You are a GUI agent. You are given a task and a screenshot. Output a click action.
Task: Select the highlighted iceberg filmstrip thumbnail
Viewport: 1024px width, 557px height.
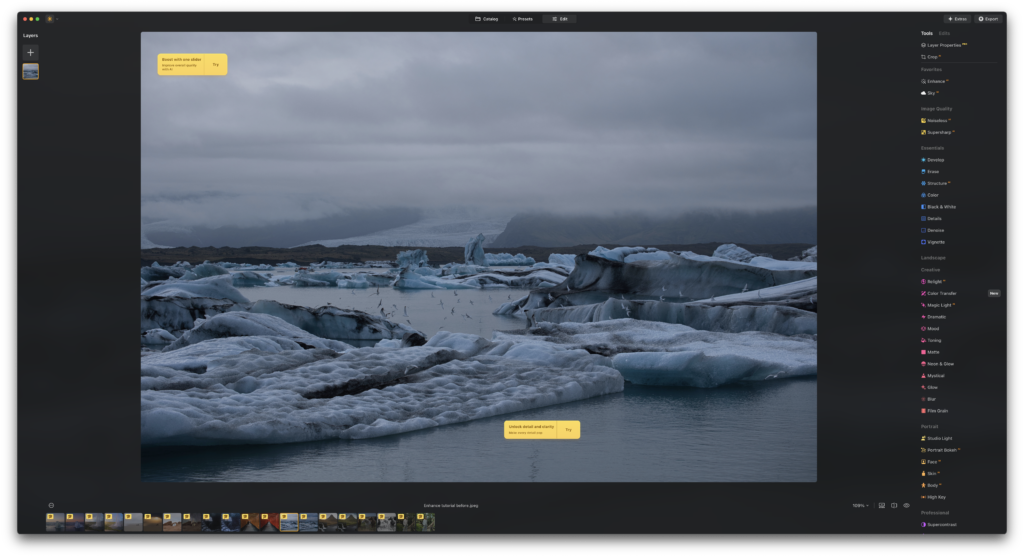(289, 522)
